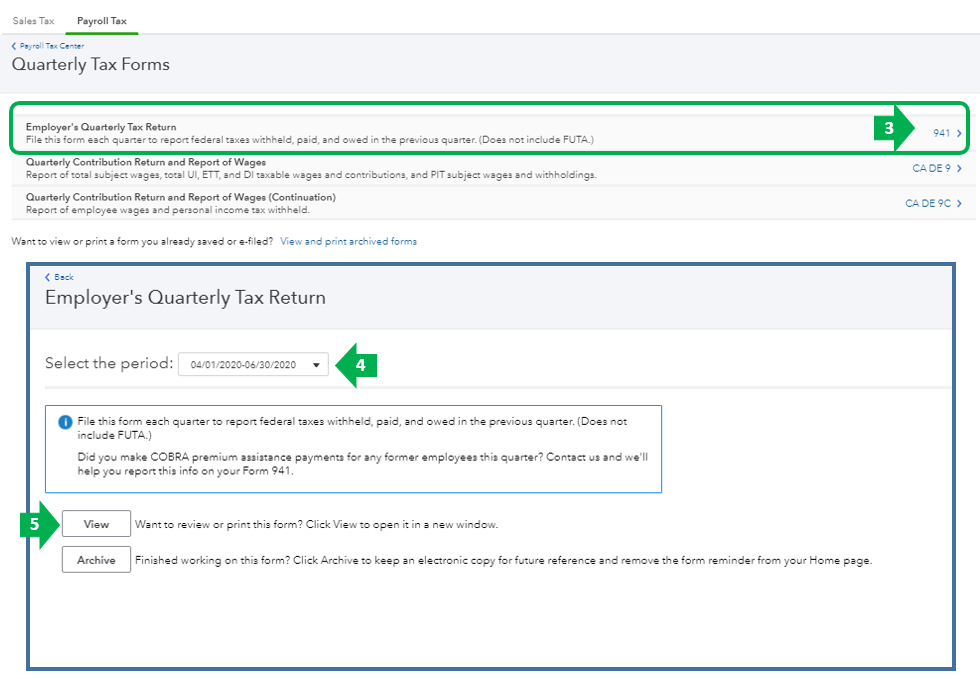
Task: Click the chevron beside CA DE 9
Action: 959,168
